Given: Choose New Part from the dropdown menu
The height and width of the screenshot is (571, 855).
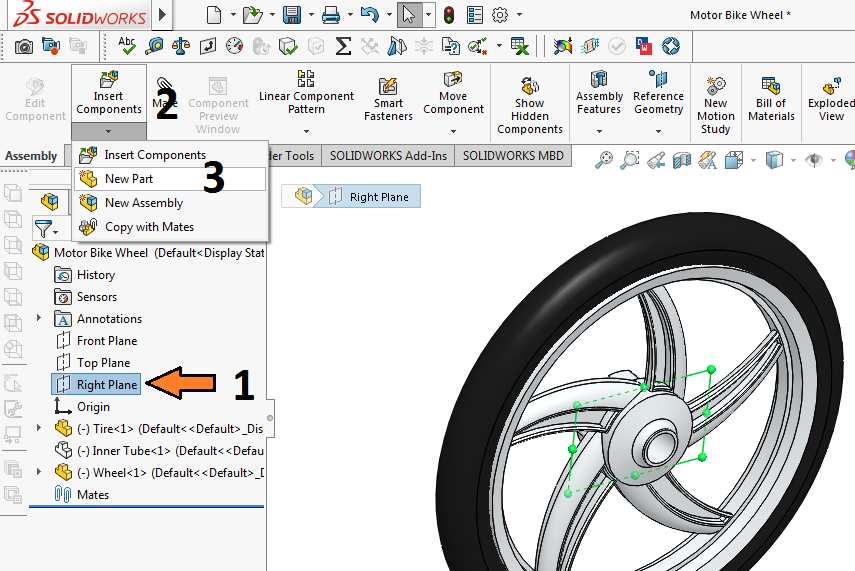Looking at the screenshot, I should coord(170,179).
